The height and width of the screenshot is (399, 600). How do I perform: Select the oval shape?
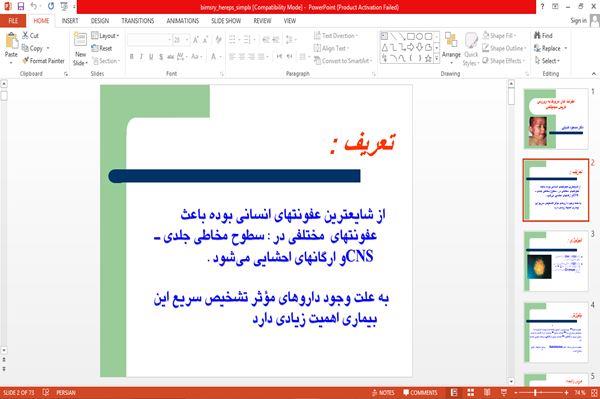coord(419,36)
